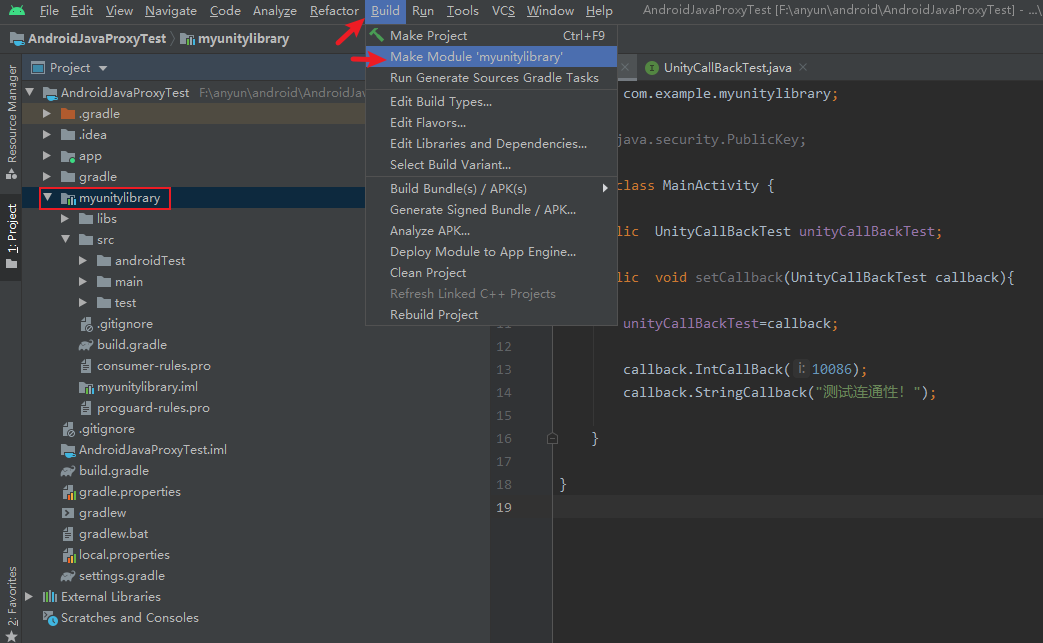Click the proguard-rules.pro file icon
This screenshot has height=643, width=1043.
click(86, 408)
